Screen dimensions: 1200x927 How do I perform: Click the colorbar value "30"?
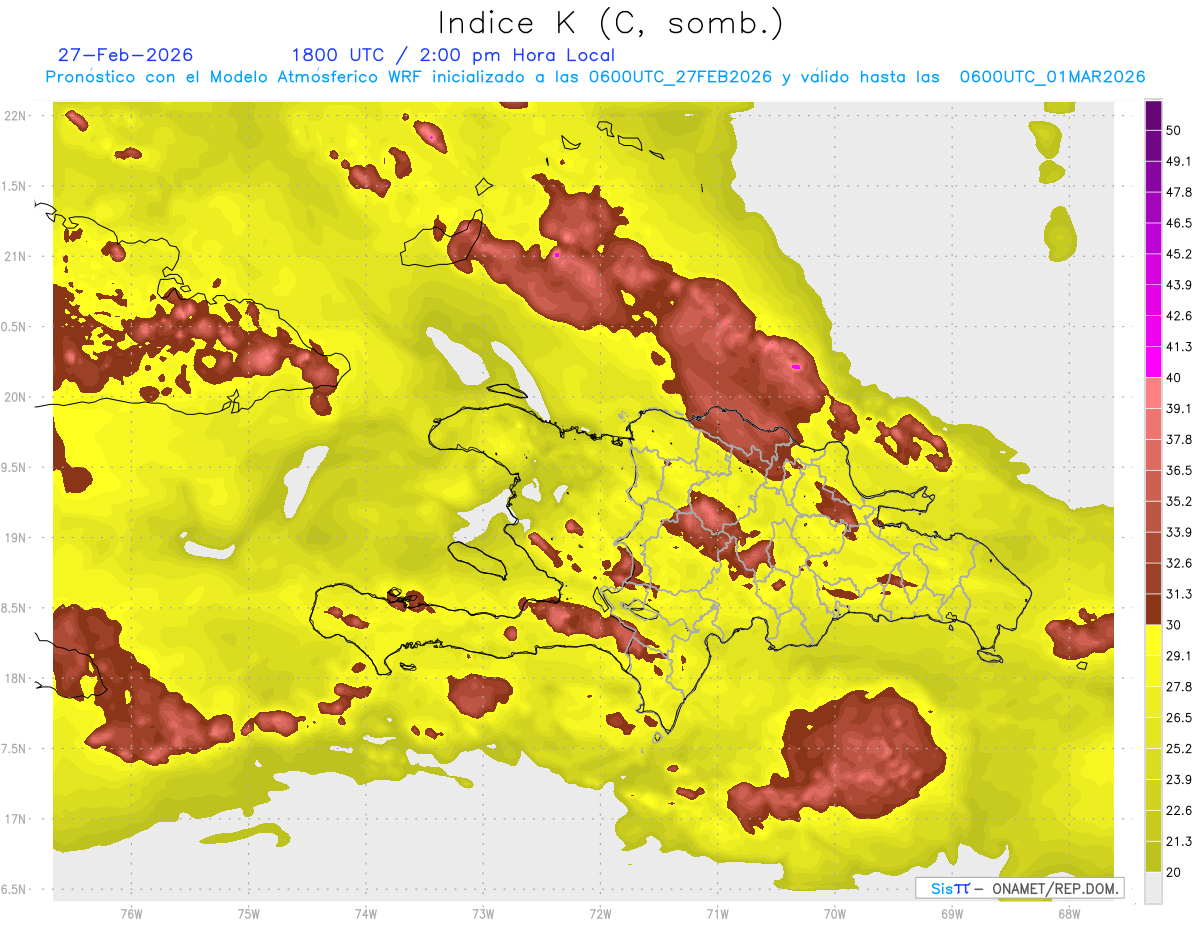coord(1174,625)
